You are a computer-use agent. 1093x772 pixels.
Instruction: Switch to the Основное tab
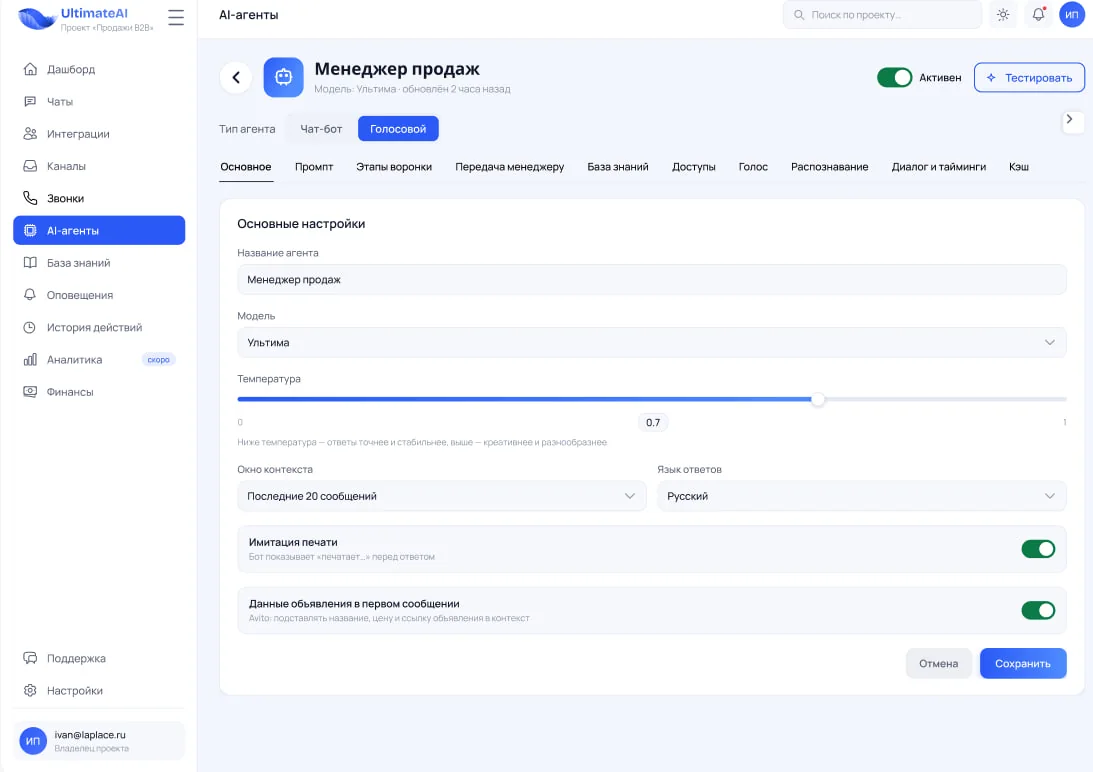(245, 167)
